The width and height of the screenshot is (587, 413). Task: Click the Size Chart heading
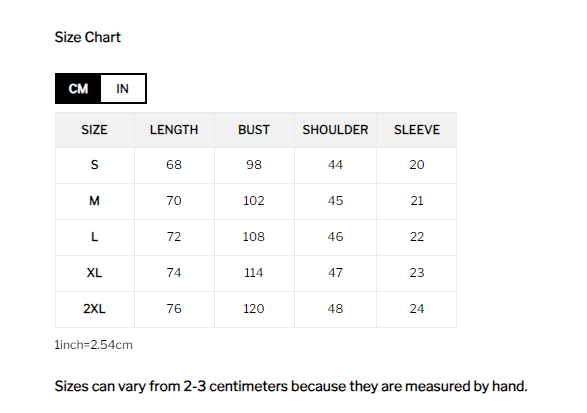tap(88, 37)
